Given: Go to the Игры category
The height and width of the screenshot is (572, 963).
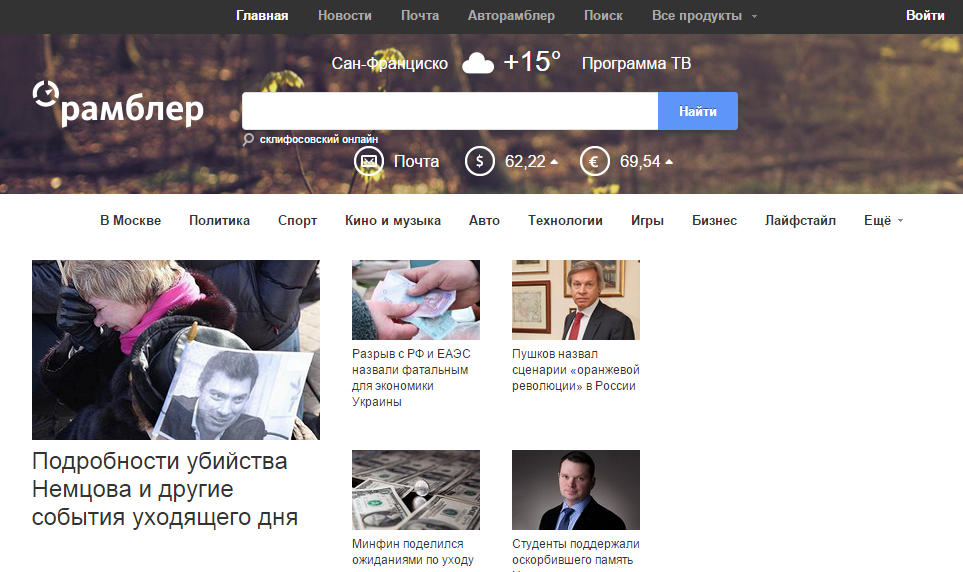Looking at the screenshot, I should point(647,221).
